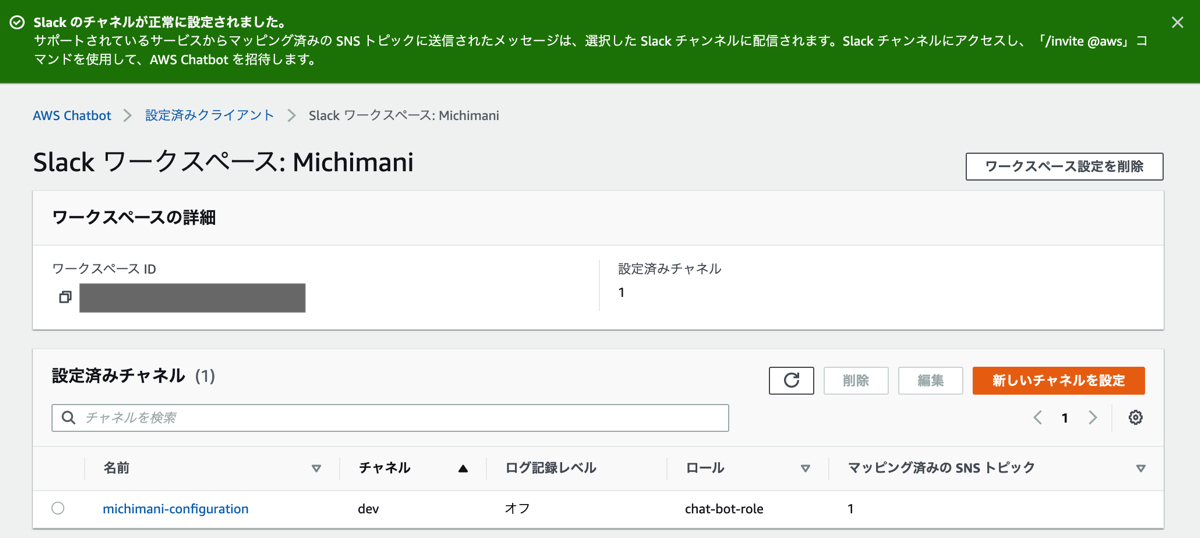
Task: Click page number 1 in pagination
Action: [x=1065, y=418]
